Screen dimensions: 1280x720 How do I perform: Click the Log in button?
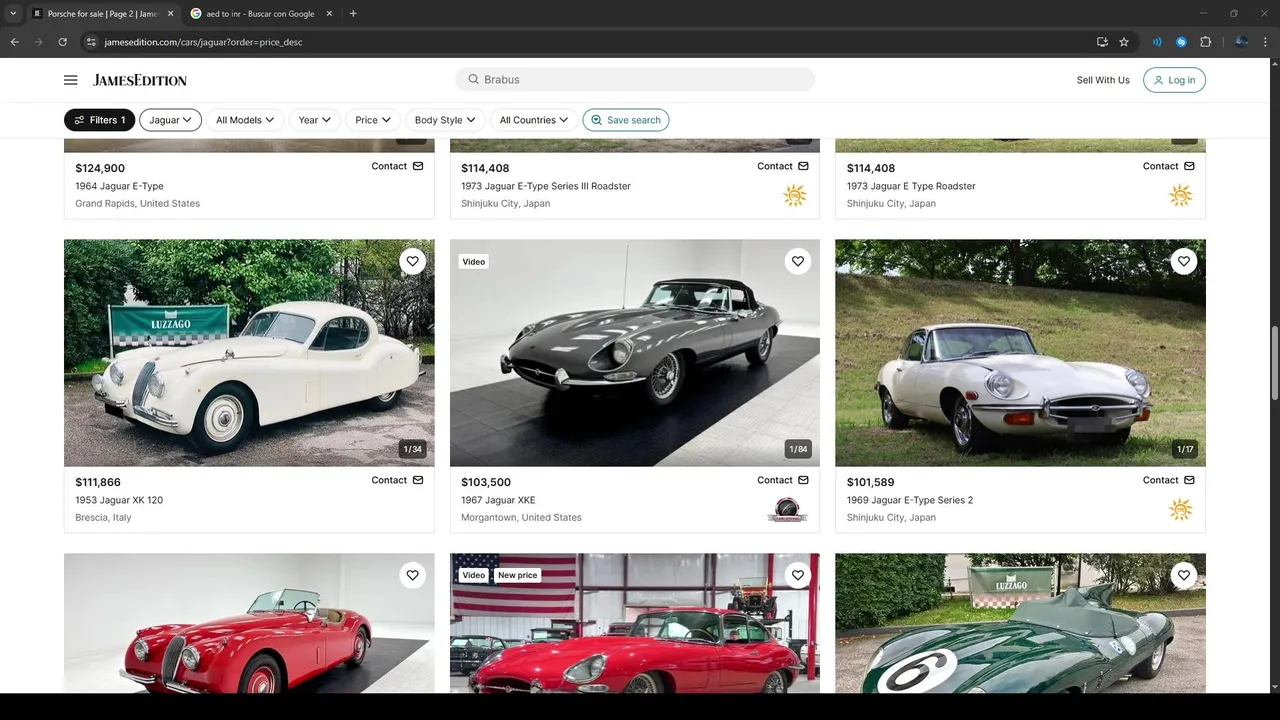[x=1174, y=80]
